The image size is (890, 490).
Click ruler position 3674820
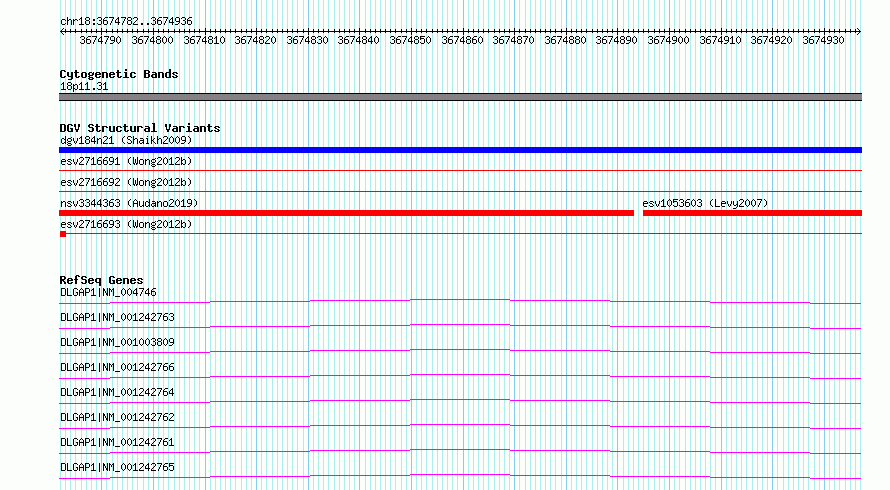255,40
